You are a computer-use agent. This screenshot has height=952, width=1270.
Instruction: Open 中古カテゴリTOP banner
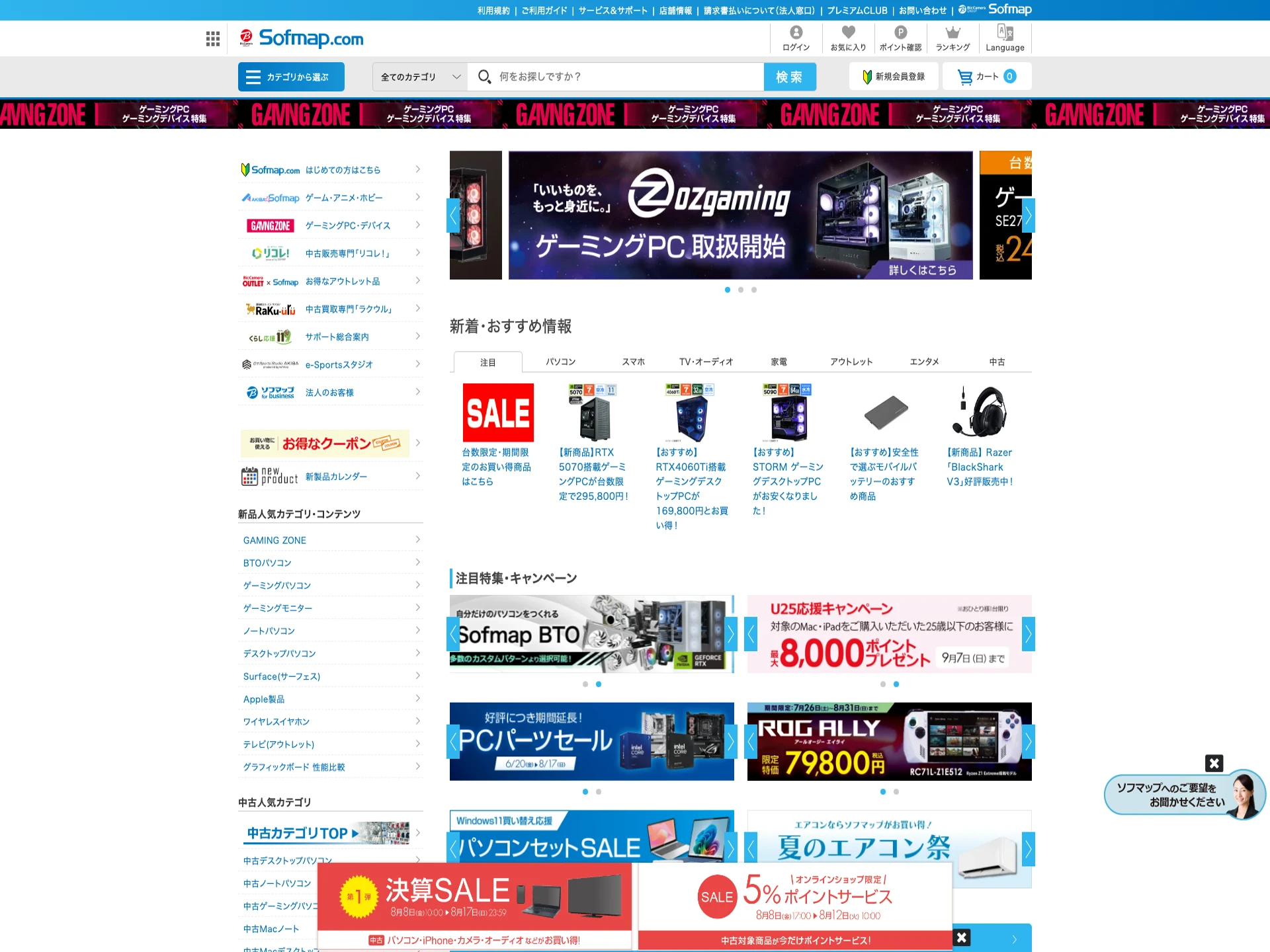coord(326,833)
